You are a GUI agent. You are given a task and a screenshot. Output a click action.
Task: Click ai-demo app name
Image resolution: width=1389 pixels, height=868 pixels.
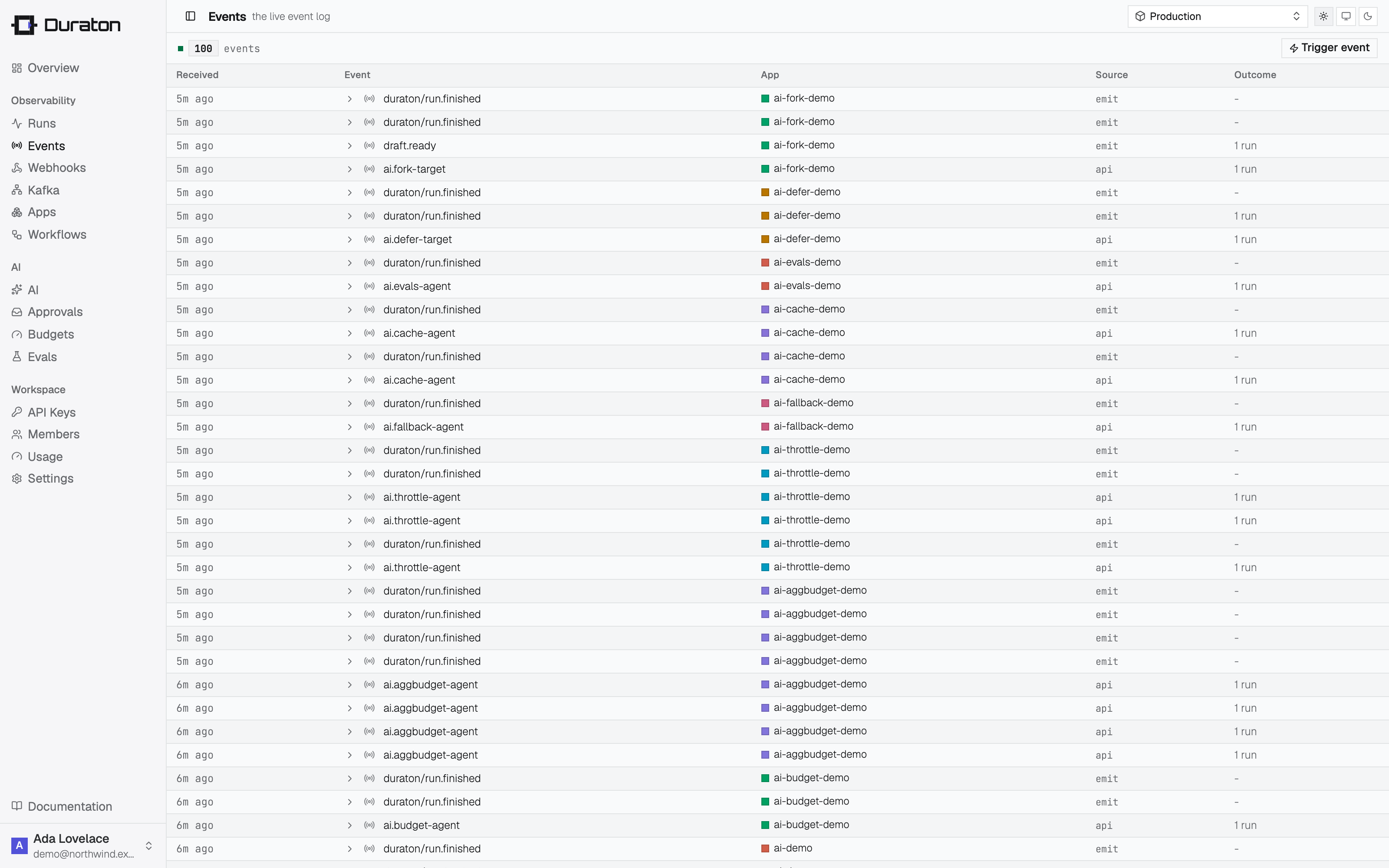click(793, 848)
